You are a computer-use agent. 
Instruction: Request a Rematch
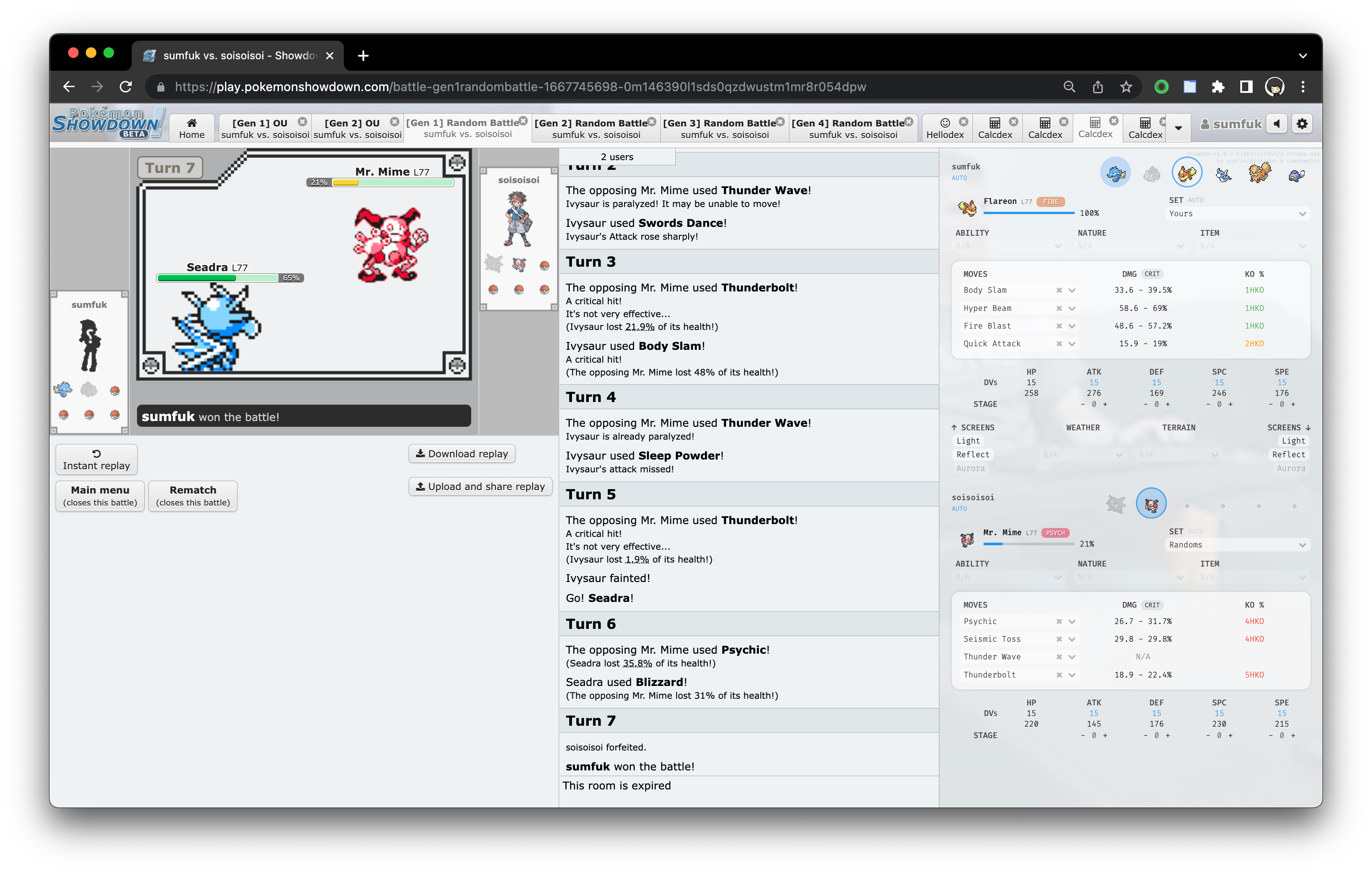pos(193,496)
